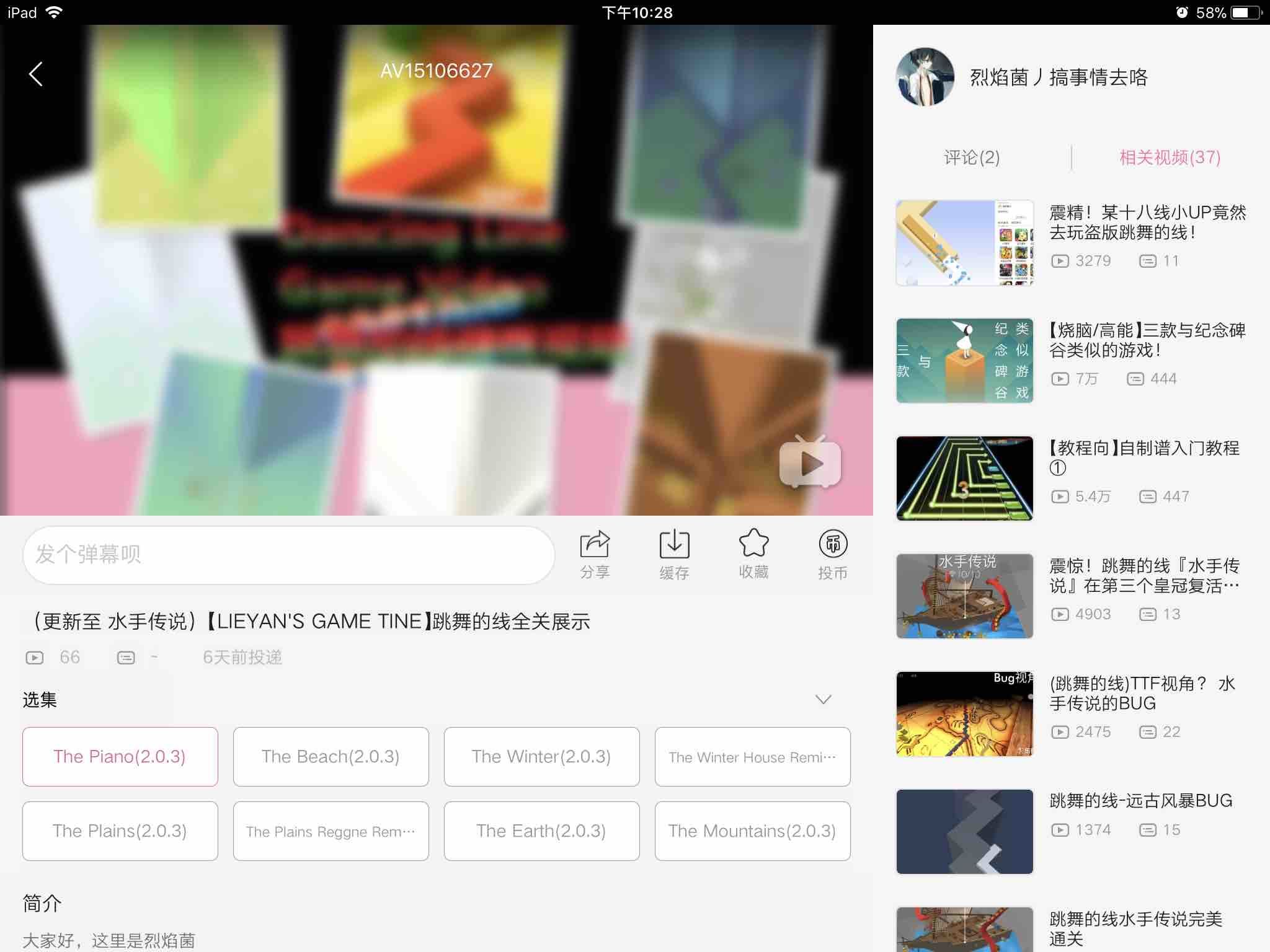This screenshot has width=1270, height=952.
Task: Open uploader name 烈焰菌丿搞事情去咯
Action: click(1059, 77)
